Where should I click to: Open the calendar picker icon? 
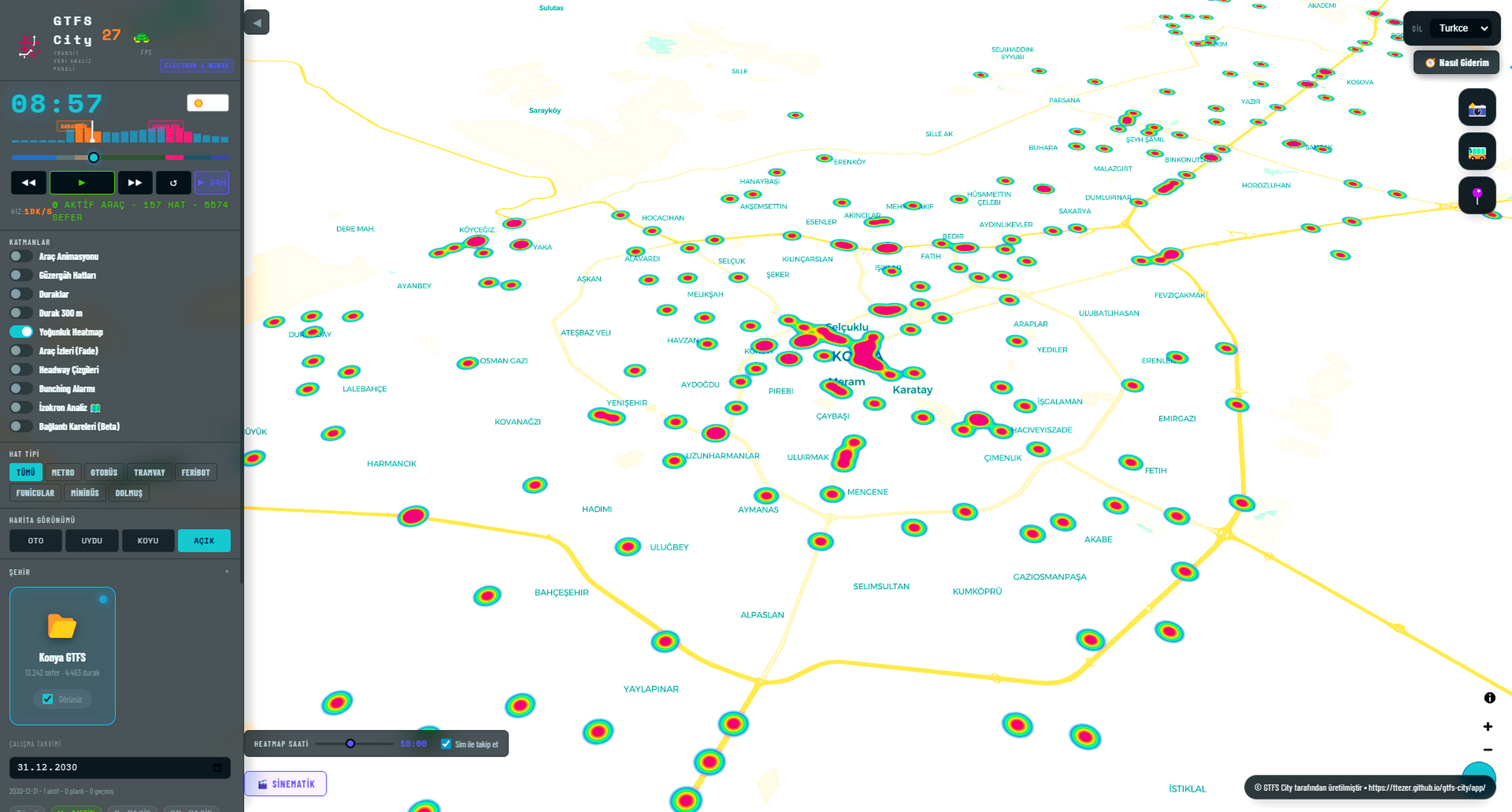tap(217, 768)
